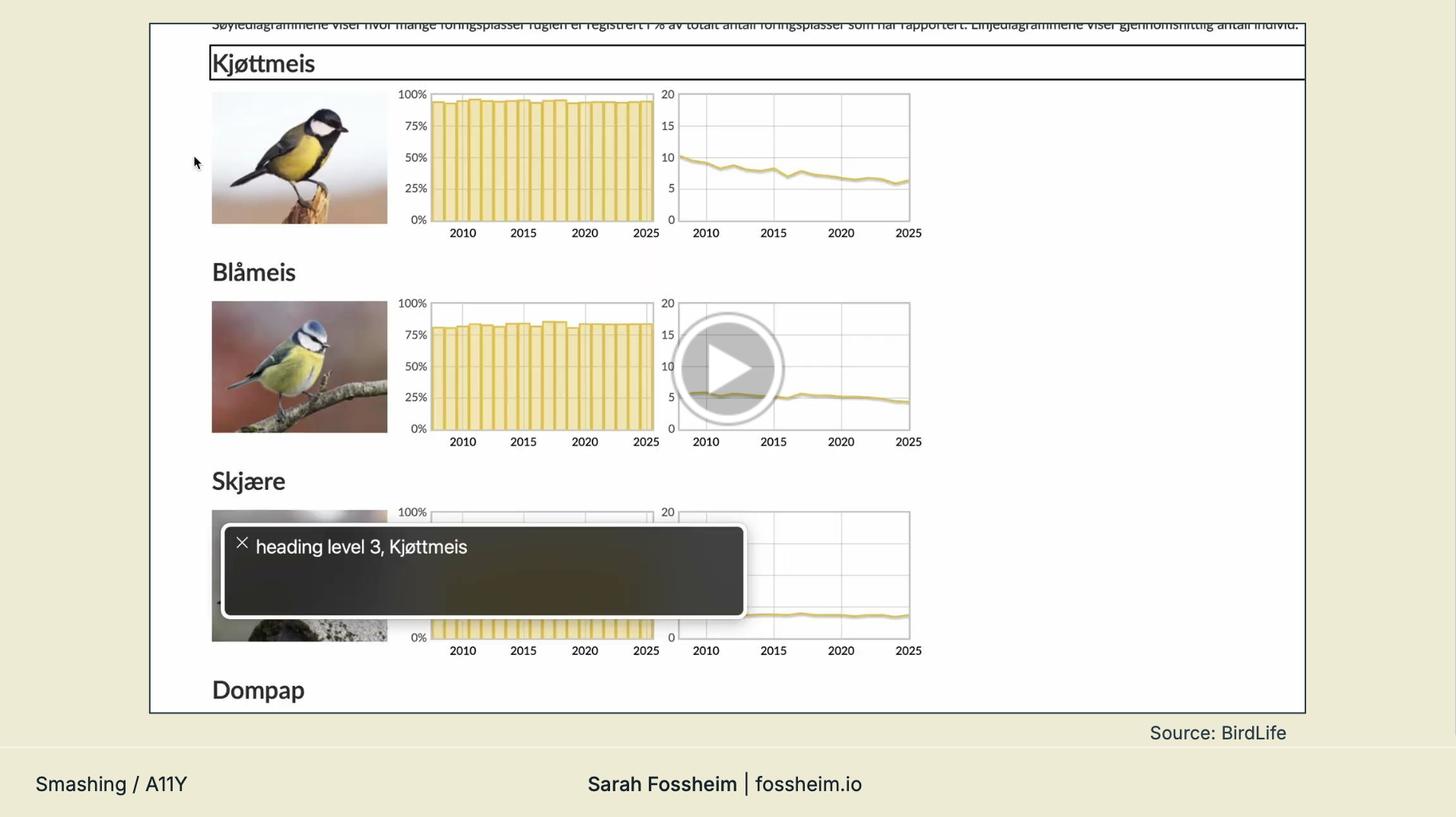
Task: Play the video with center play button
Action: pyautogui.click(x=728, y=368)
